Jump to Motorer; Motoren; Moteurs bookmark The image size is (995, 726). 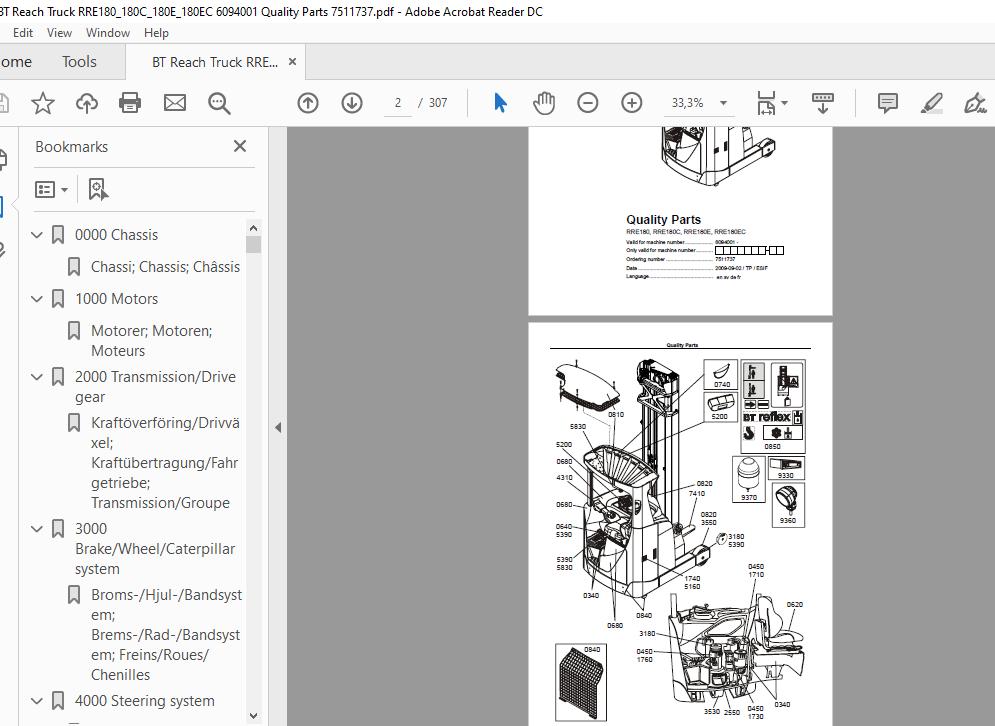tap(152, 341)
